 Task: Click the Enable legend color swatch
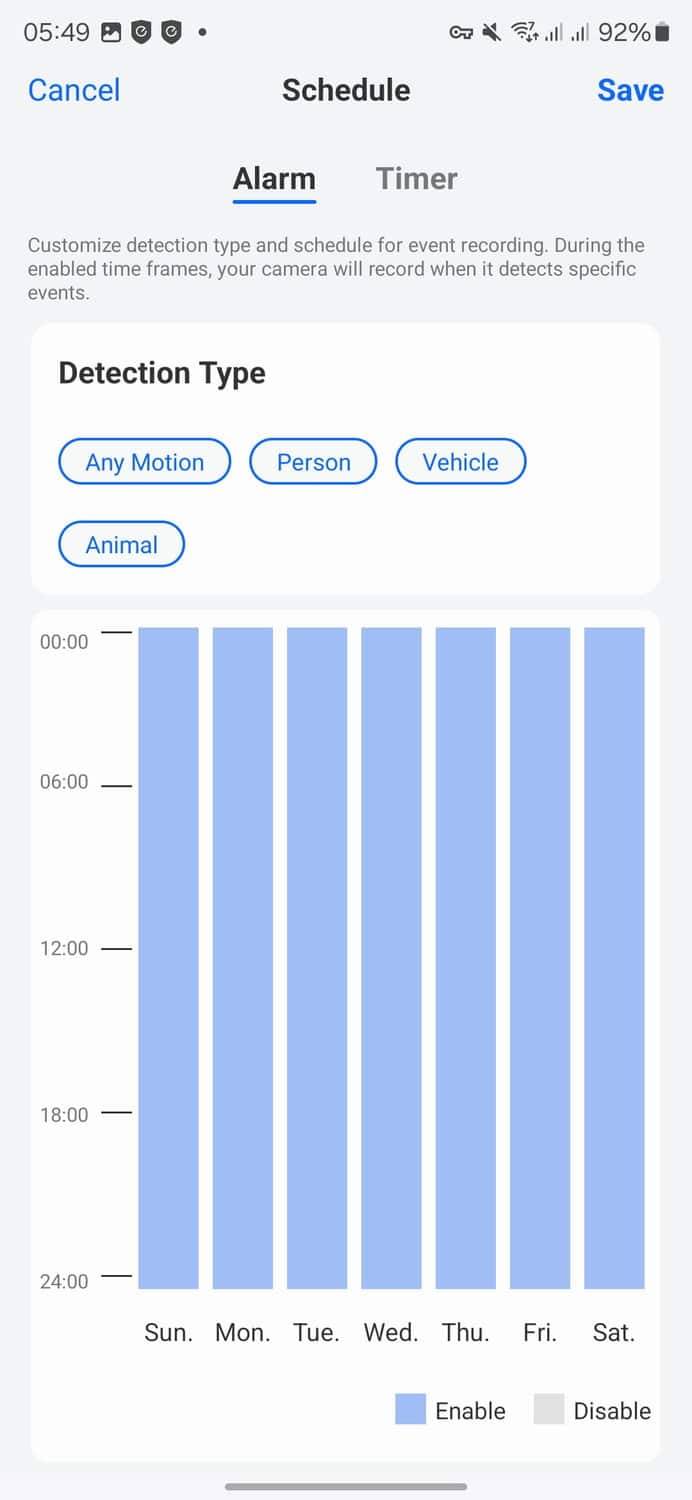[x=410, y=1410]
